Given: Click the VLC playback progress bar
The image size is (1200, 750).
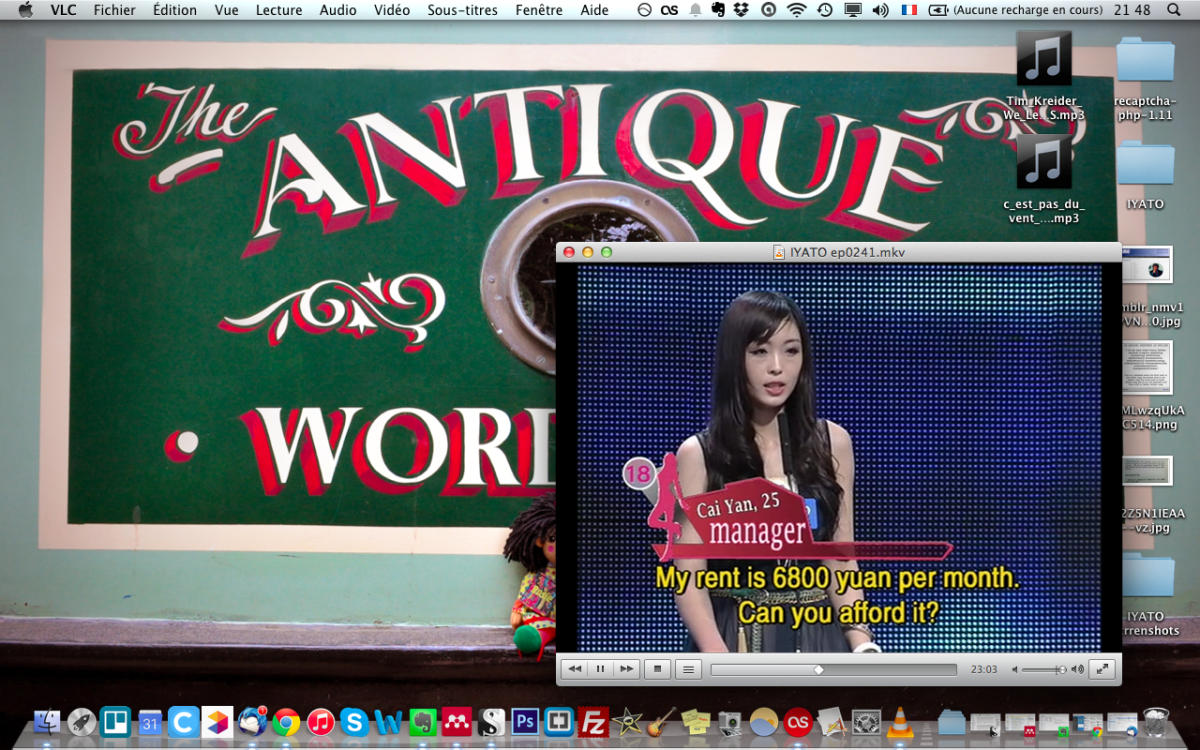Looking at the screenshot, I should click(833, 670).
